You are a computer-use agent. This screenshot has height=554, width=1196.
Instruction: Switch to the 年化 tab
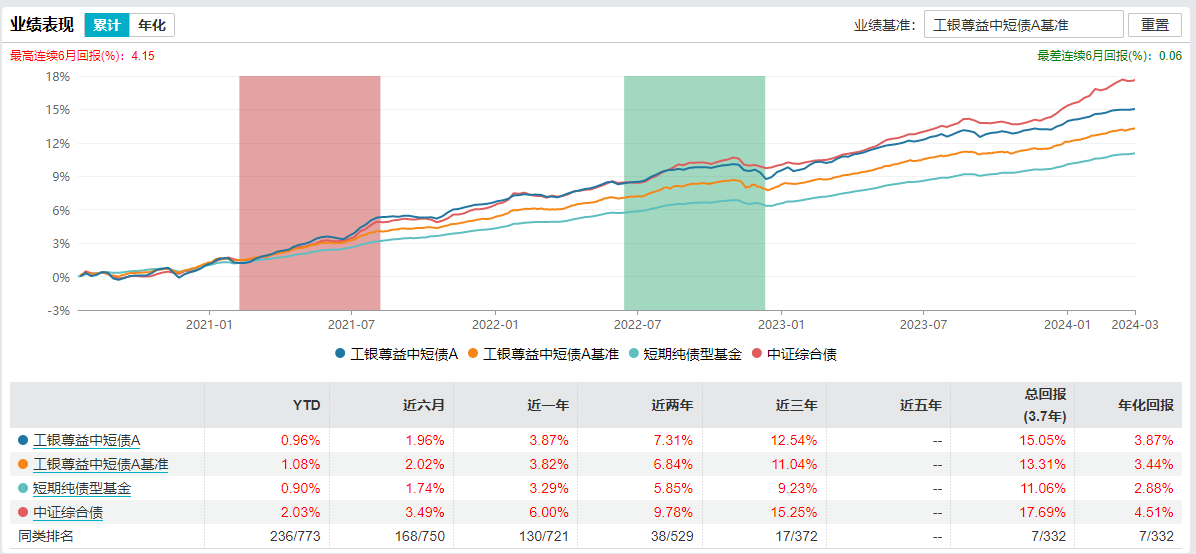click(152, 25)
